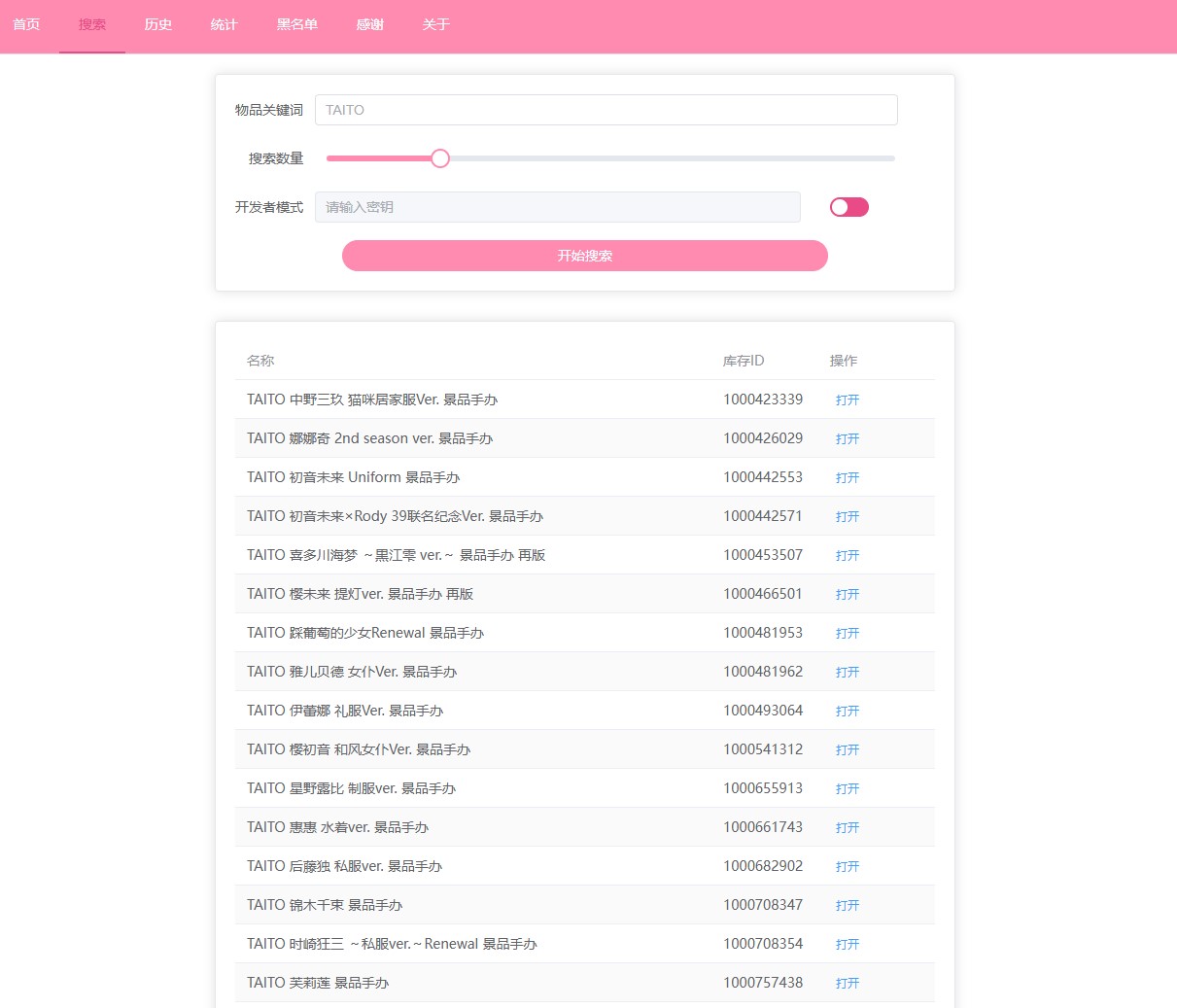Click stock ID 1000493064

coord(763,711)
